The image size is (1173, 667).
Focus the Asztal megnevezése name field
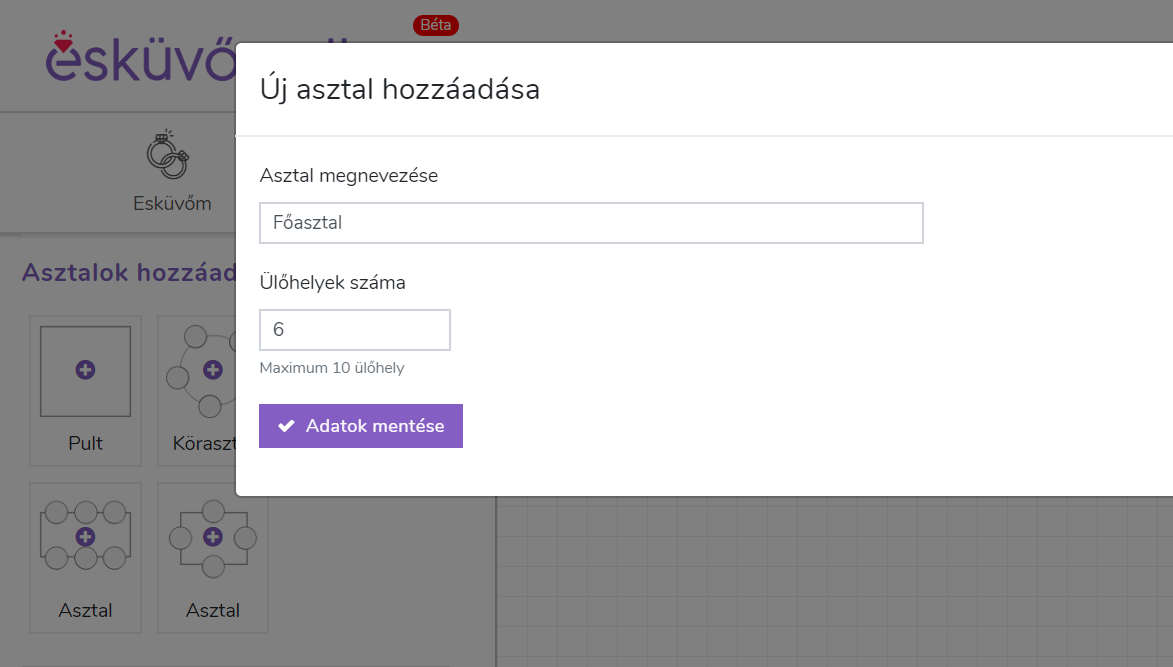coord(591,223)
